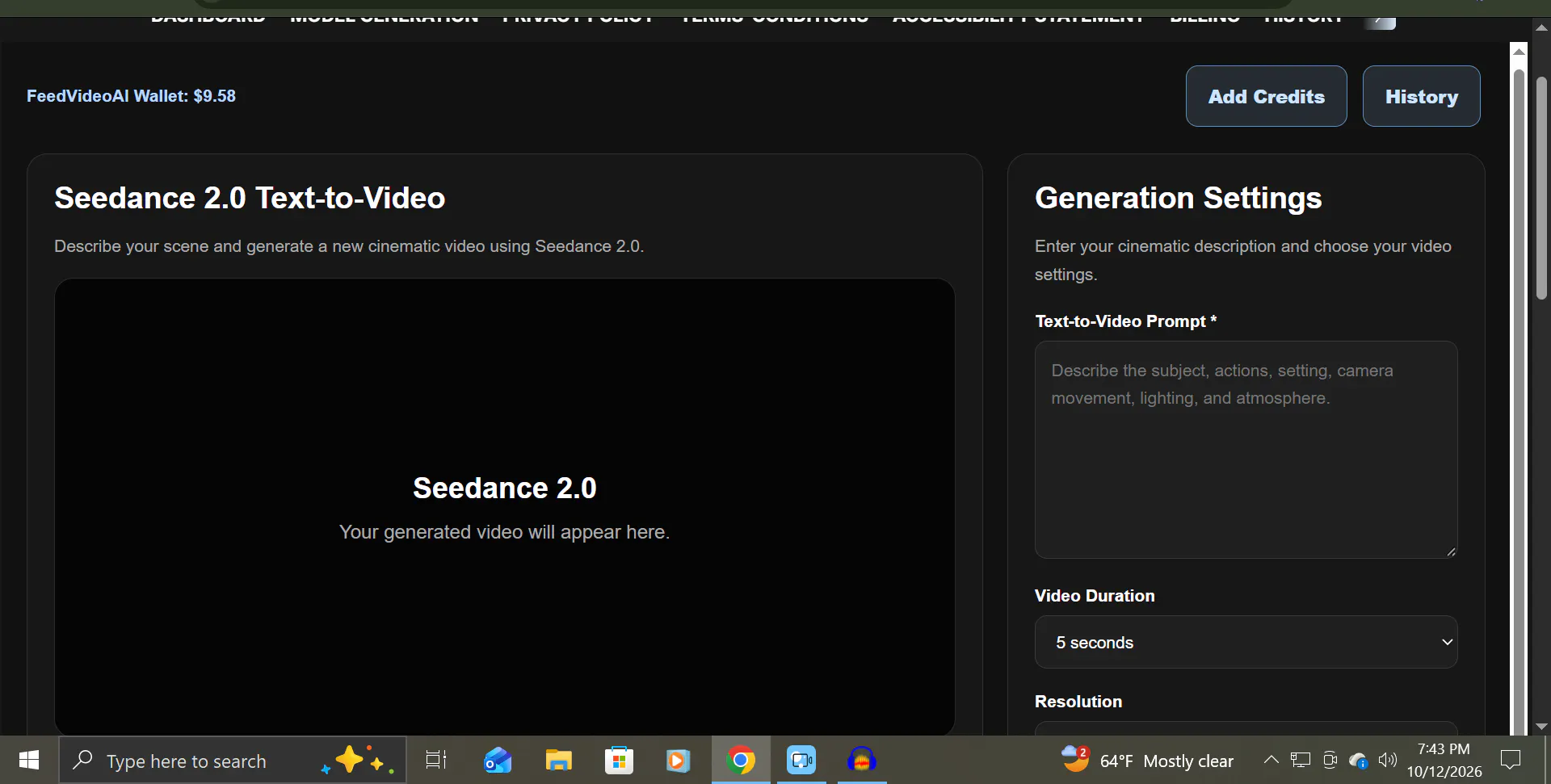1551x784 pixels.
Task: Click the "FeedVideoAI Wallet: $9.58" text
Action: (x=131, y=96)
